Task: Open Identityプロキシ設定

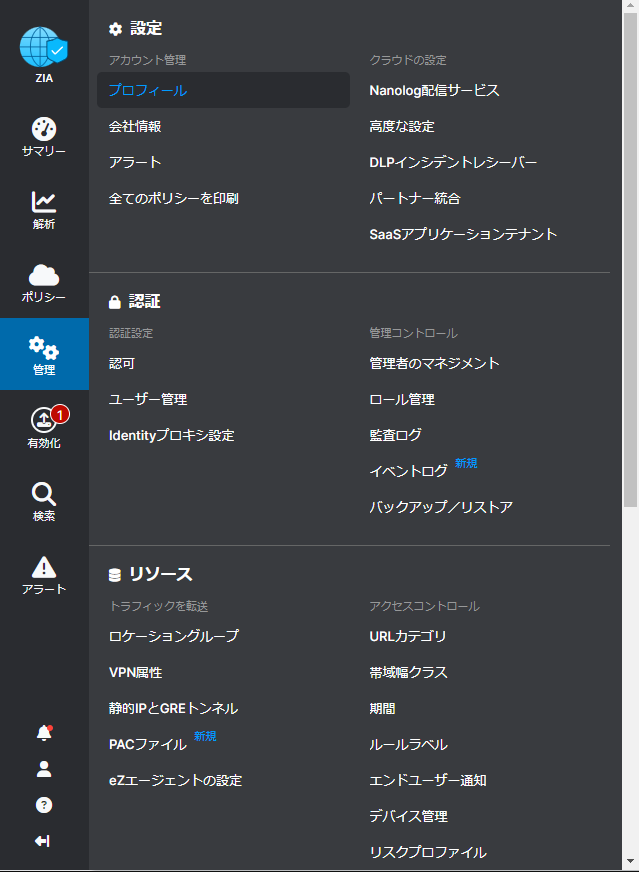Action: [171, 435]
